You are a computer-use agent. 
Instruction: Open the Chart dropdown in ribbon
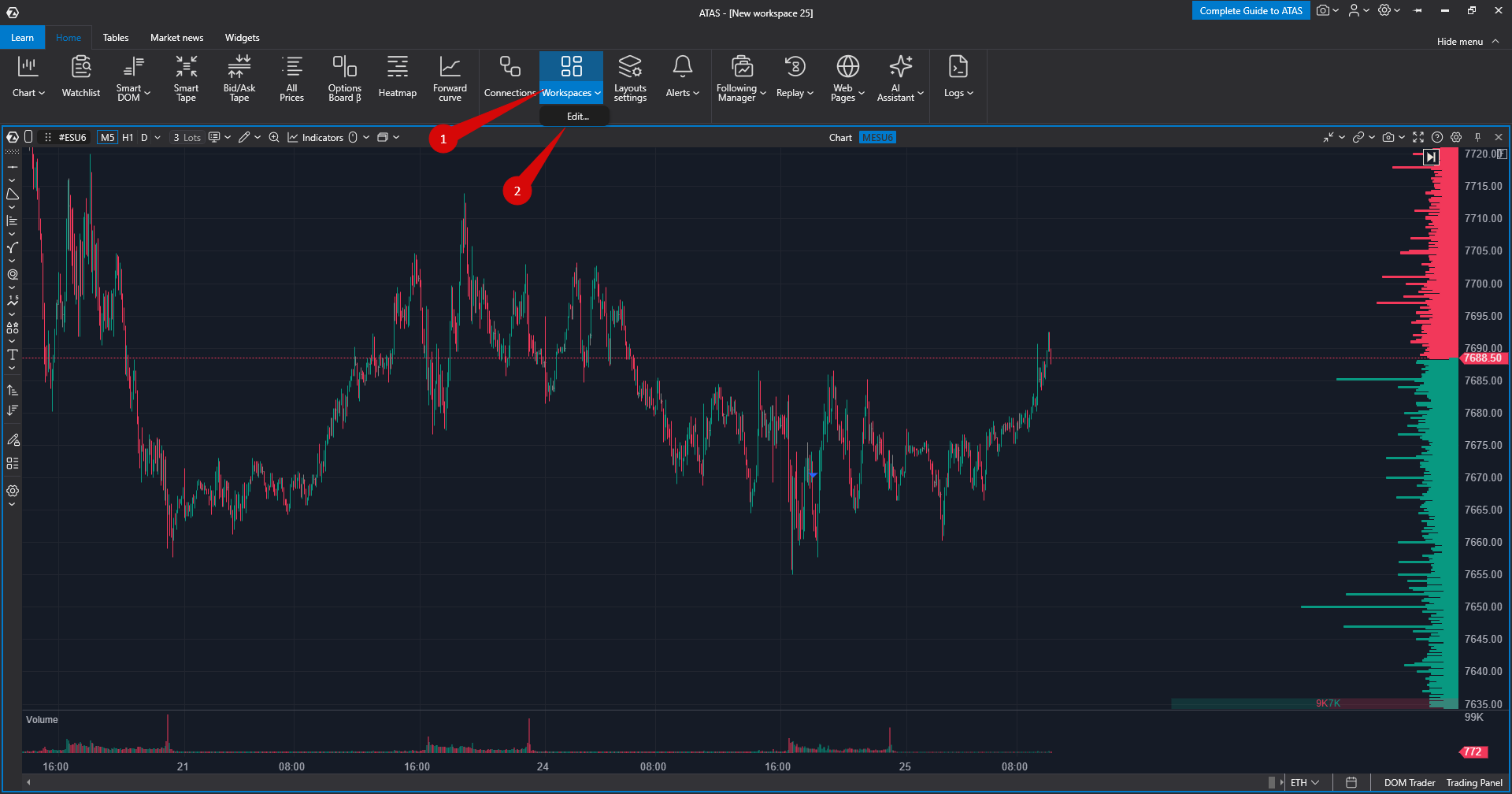point(28,77)
